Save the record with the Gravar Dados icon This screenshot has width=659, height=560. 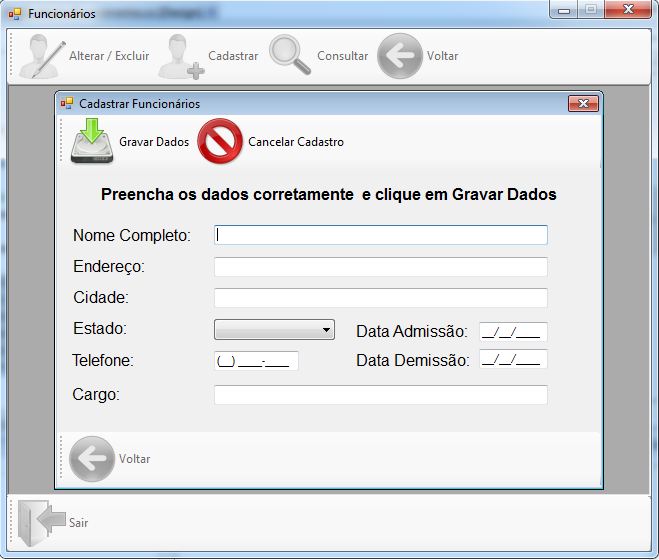pyautogui.click(x=92, y=142)
